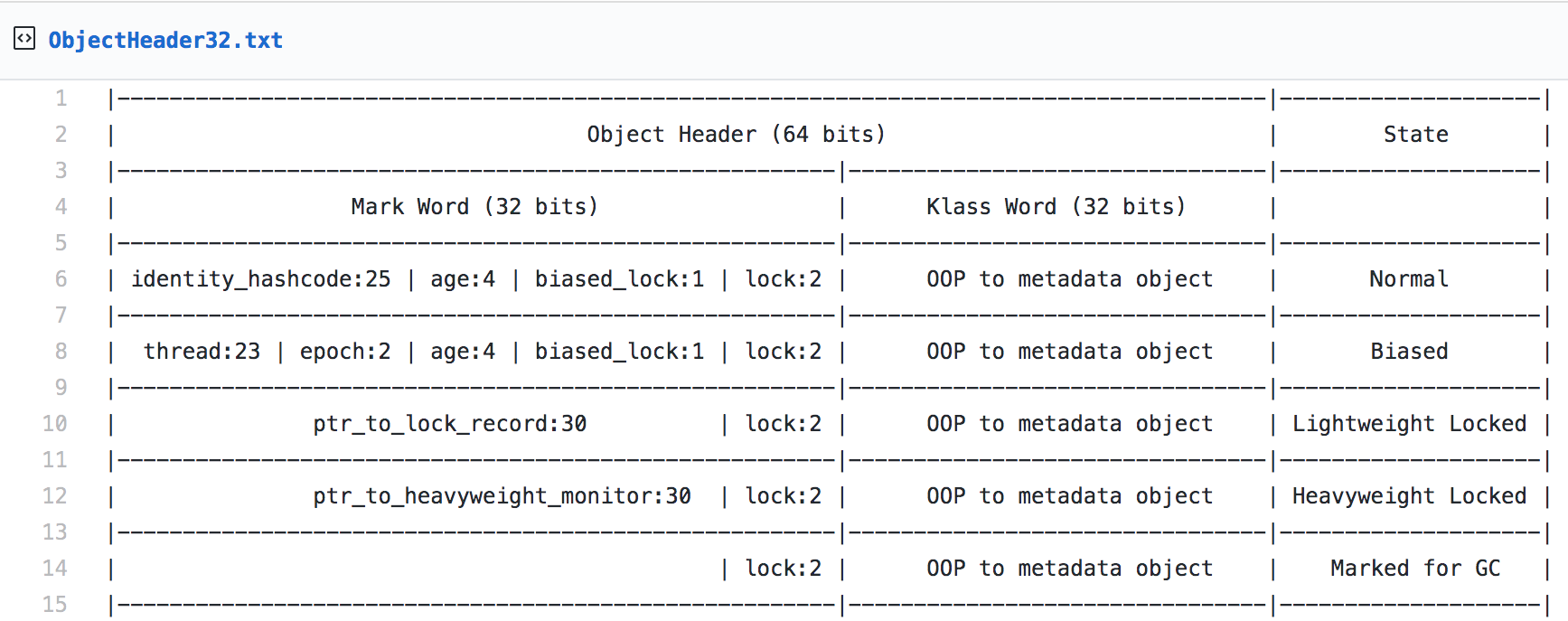Select line number 12
Screen dimensions: 1568x621
pos(54,495)
